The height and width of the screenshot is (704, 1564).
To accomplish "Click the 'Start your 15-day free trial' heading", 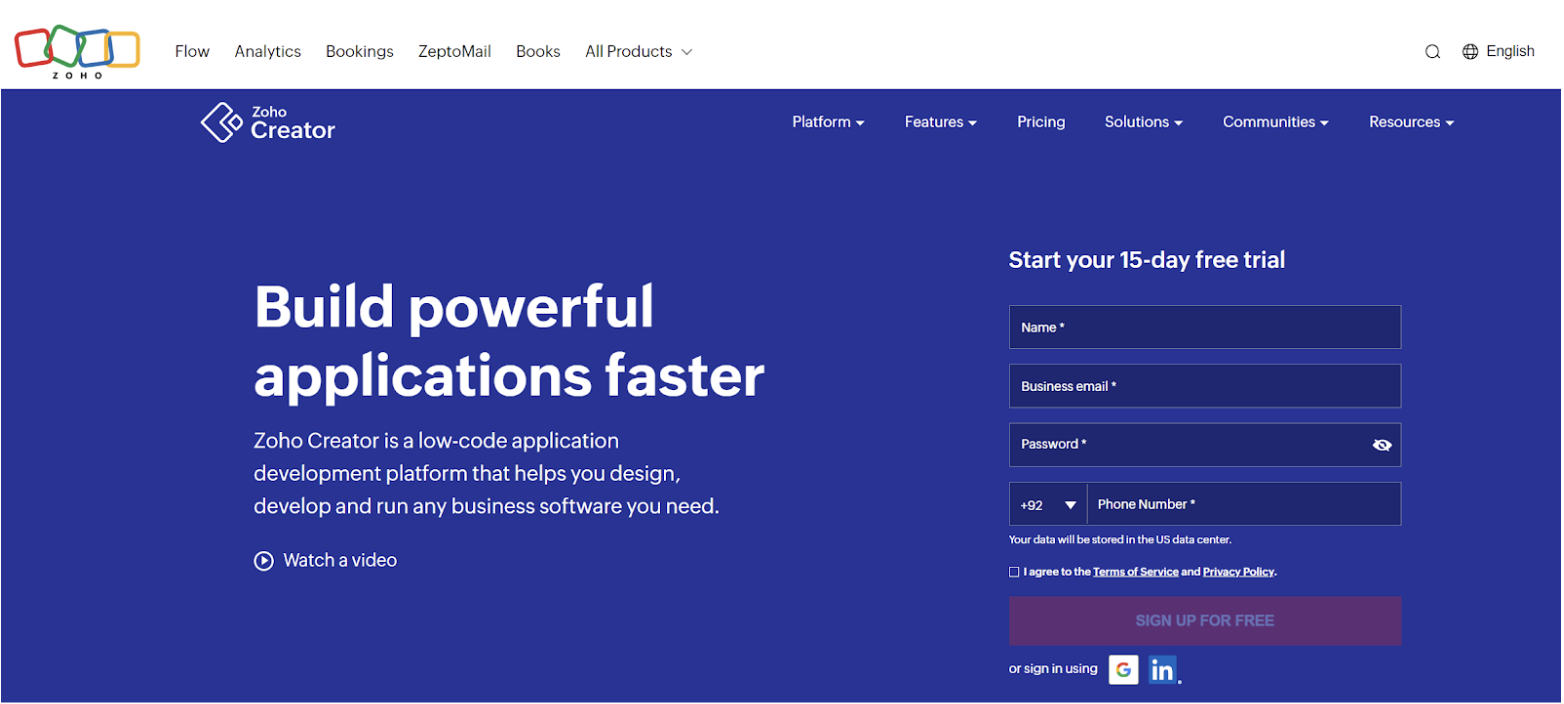I will pyautogui.click(x=1147, y=260).
